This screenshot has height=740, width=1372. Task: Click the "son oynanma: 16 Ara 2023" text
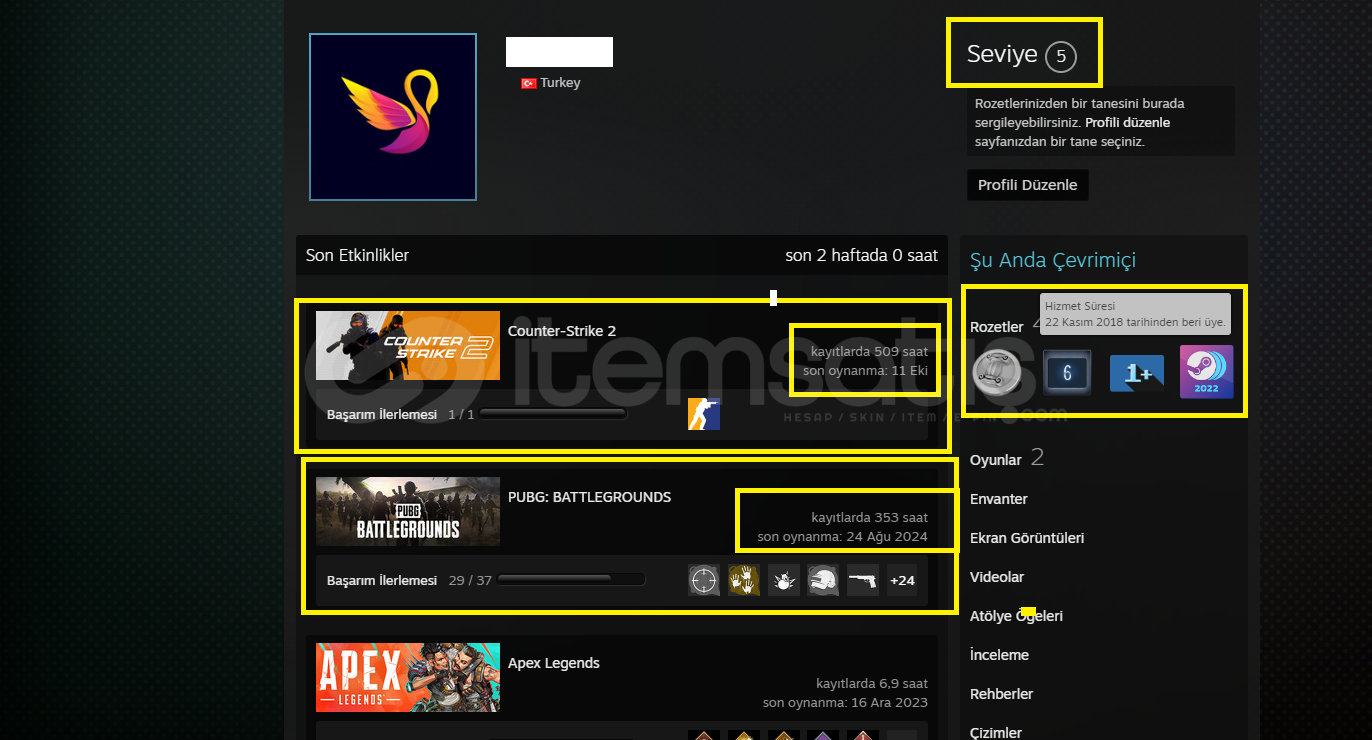tap(845, 702)
